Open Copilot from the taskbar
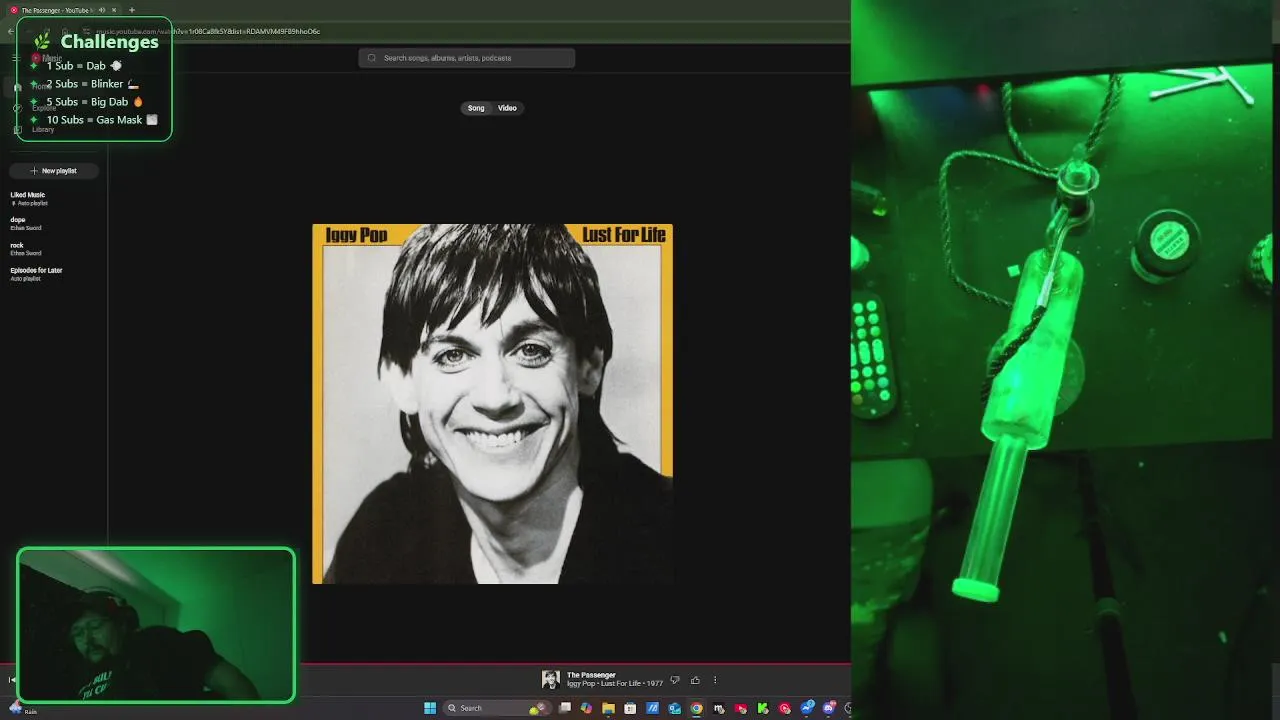 (x=586, y=708)
